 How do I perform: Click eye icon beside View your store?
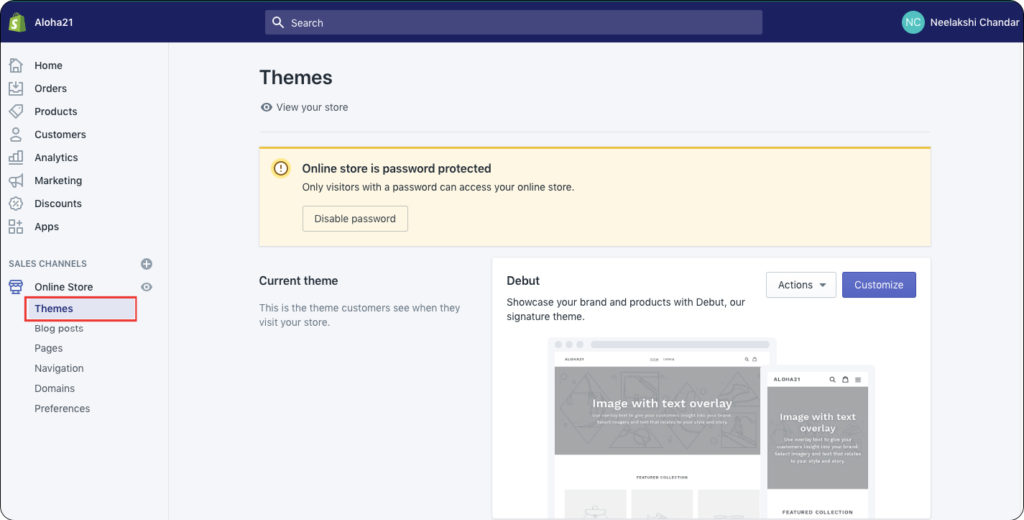266,107
